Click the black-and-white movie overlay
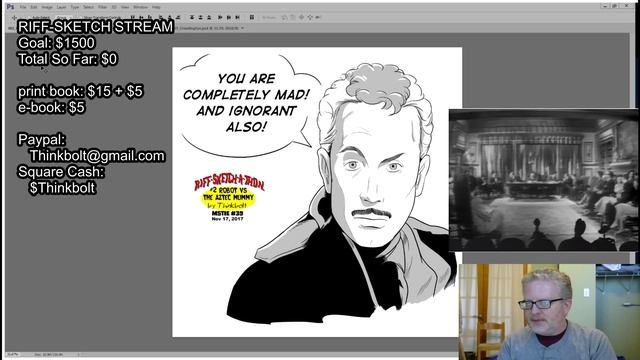The width and height of the screenshot is (640, 360). click(x=543, y=180)
